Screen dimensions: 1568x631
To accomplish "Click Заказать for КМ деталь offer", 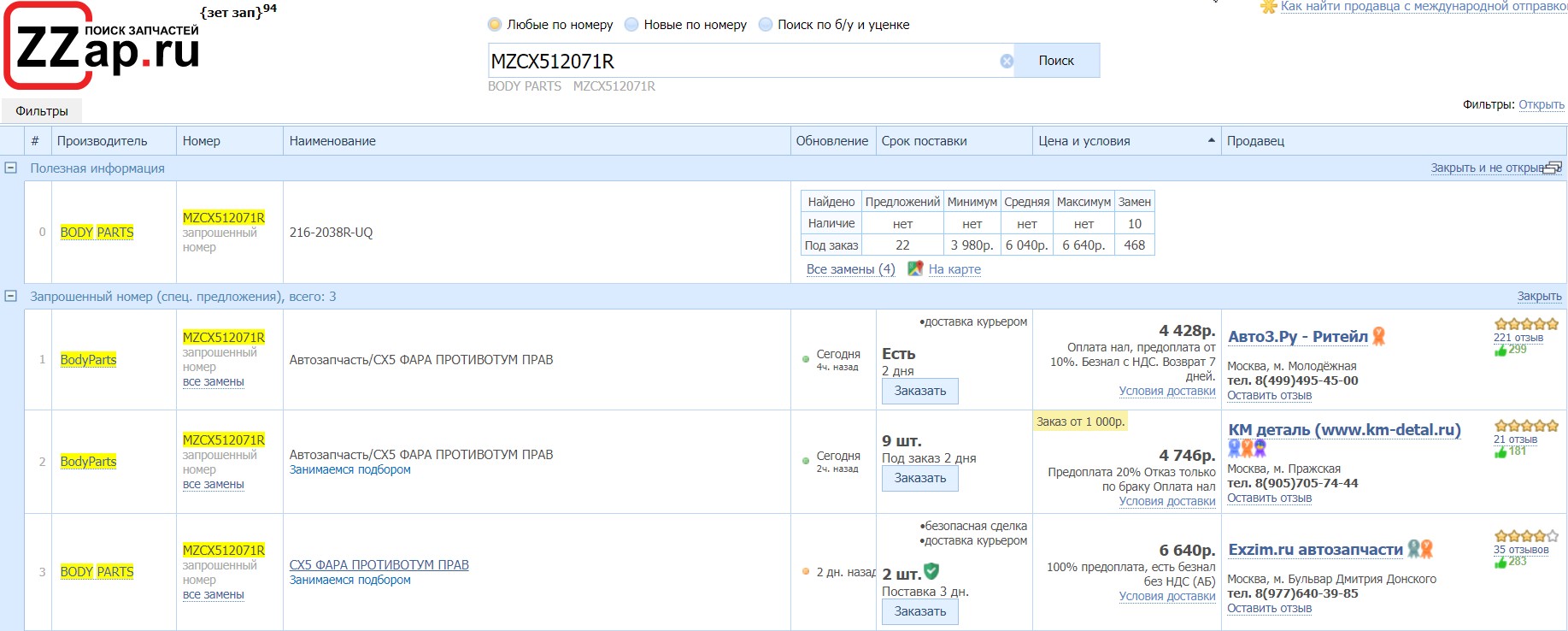I will click(x=920, y=478).
